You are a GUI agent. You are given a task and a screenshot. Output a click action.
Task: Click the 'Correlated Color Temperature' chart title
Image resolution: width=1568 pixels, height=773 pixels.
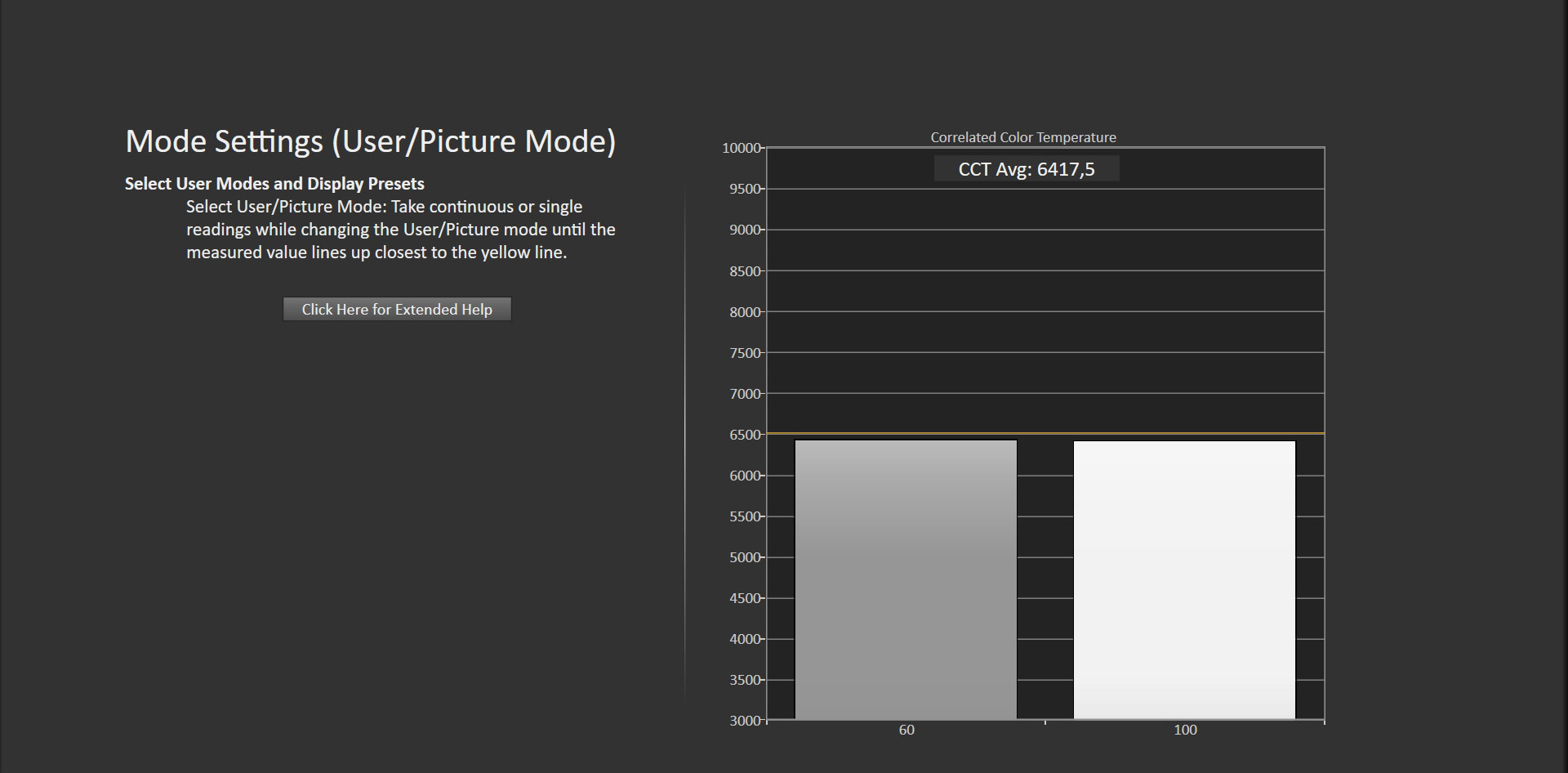(x=1023, y=137)
